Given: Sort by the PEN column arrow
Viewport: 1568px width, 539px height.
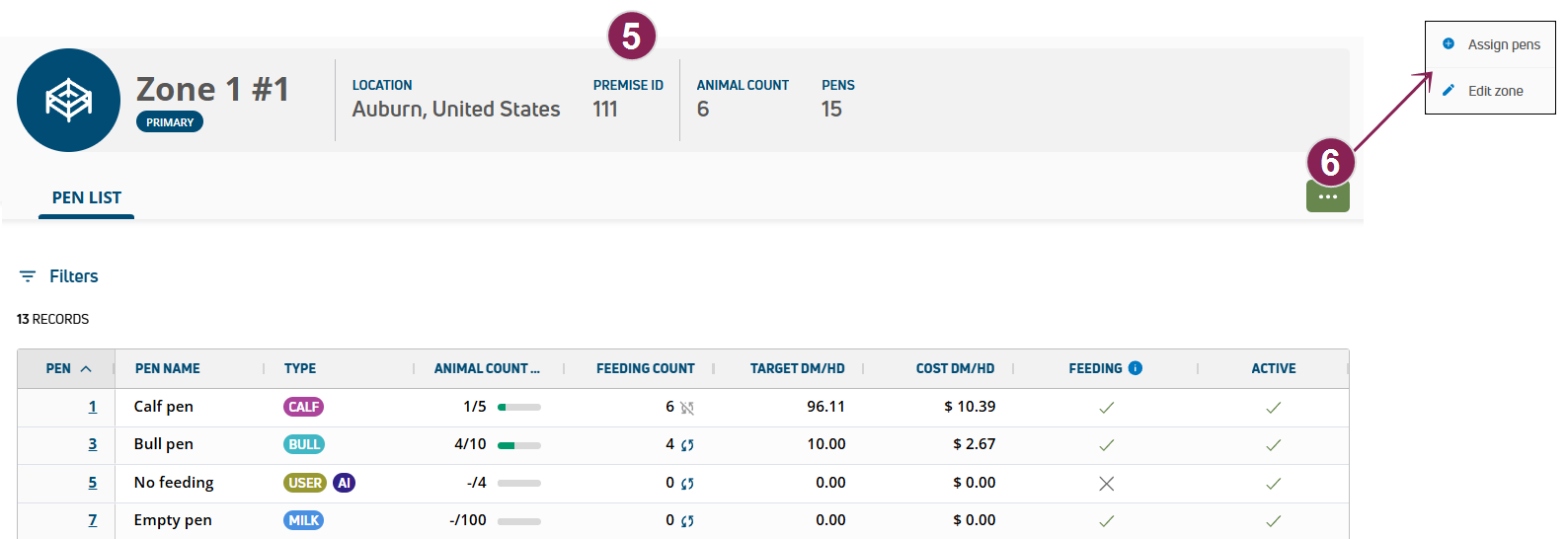Looking at the screenshot, I should click(86, 369).
